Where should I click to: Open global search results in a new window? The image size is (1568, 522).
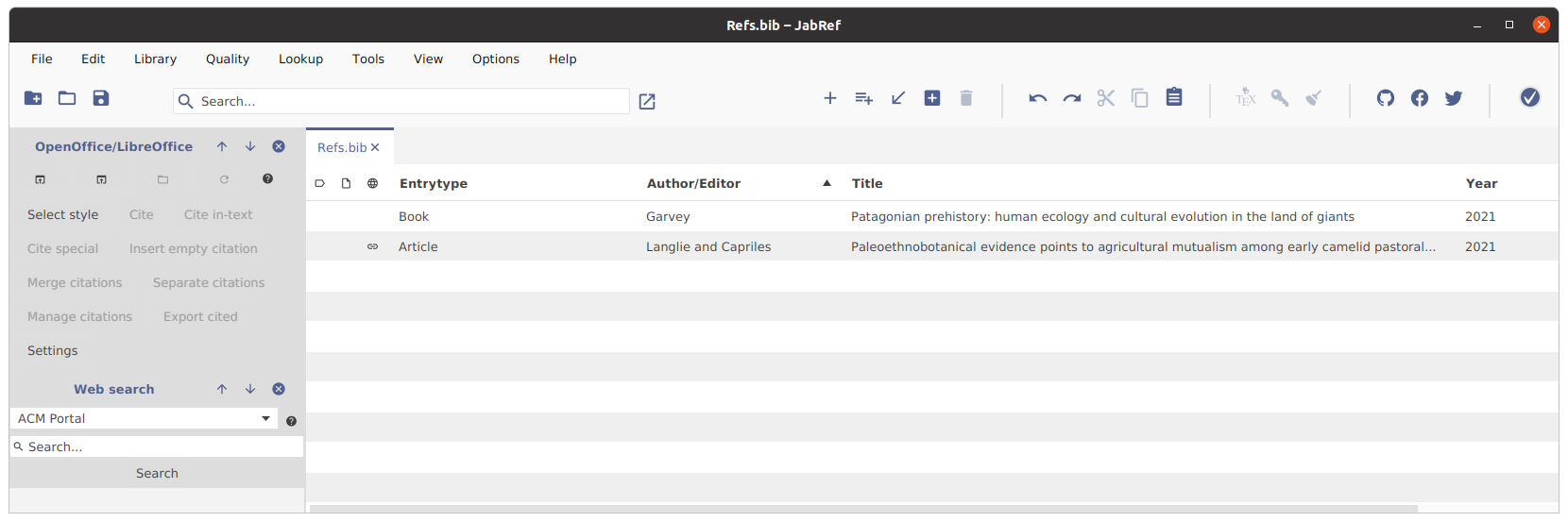647,102
